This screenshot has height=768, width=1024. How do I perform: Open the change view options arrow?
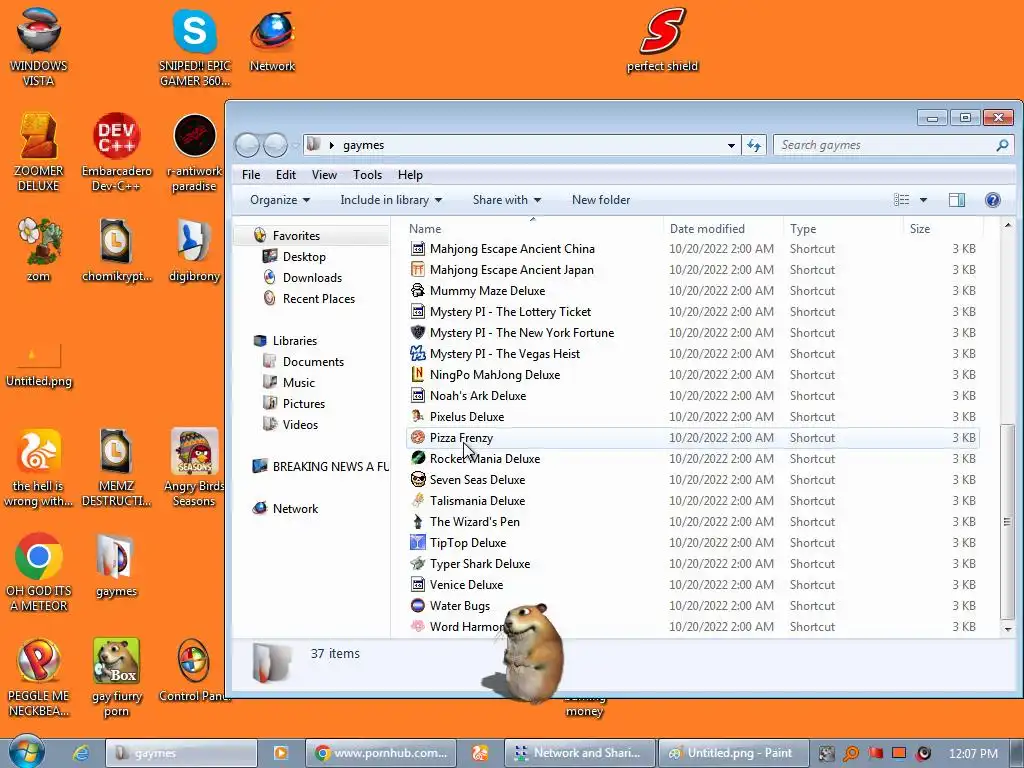(923, 200)
